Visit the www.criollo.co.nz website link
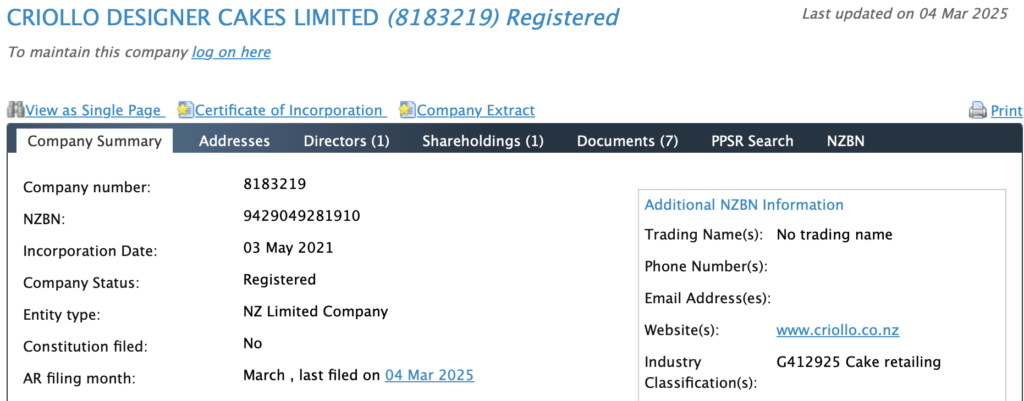 838,330
